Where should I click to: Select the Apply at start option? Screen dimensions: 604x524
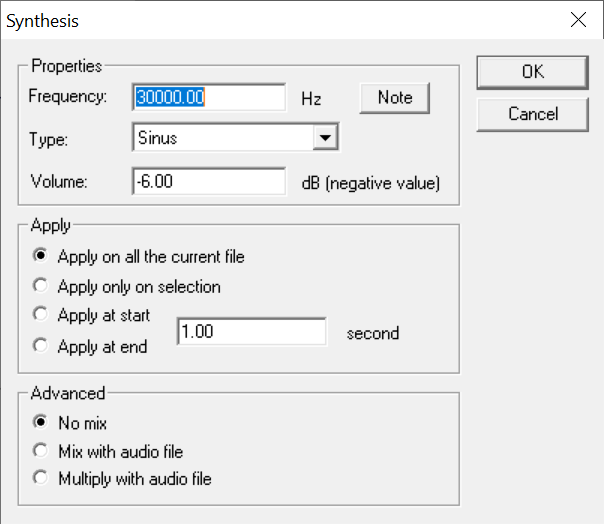tap(40, 315)
